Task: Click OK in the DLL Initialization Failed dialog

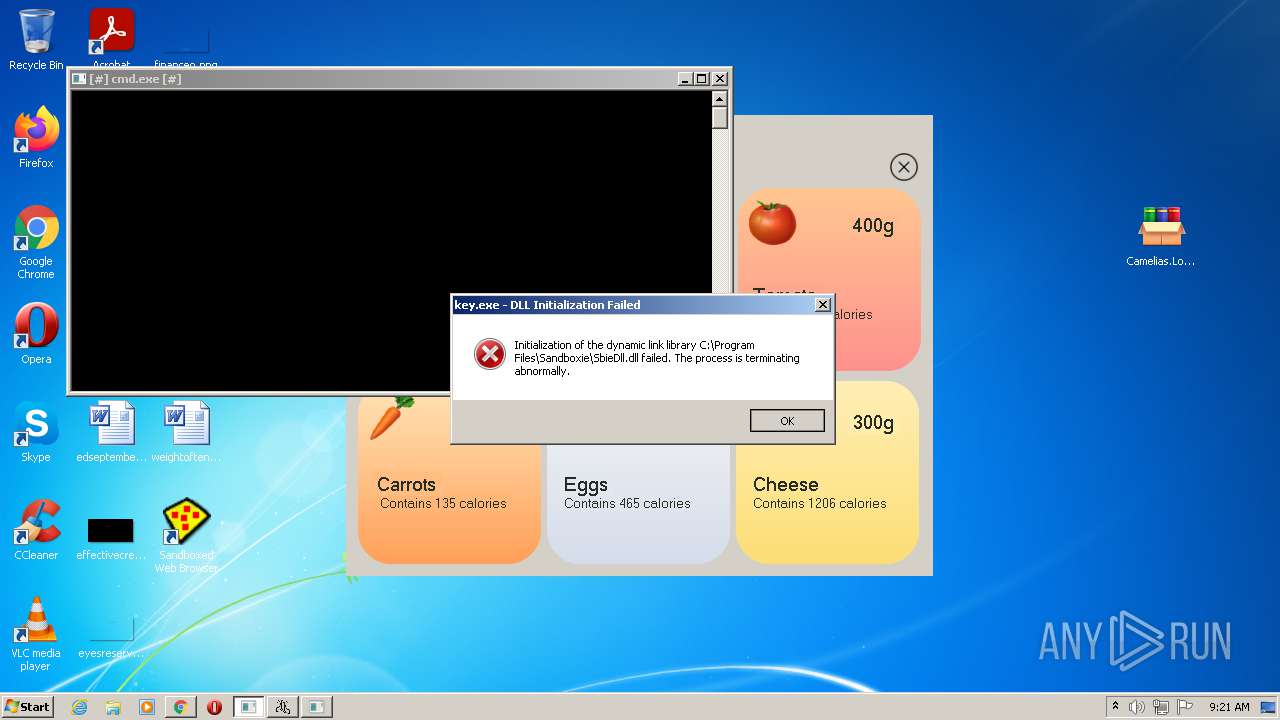Action: click(x=787, y=421)
